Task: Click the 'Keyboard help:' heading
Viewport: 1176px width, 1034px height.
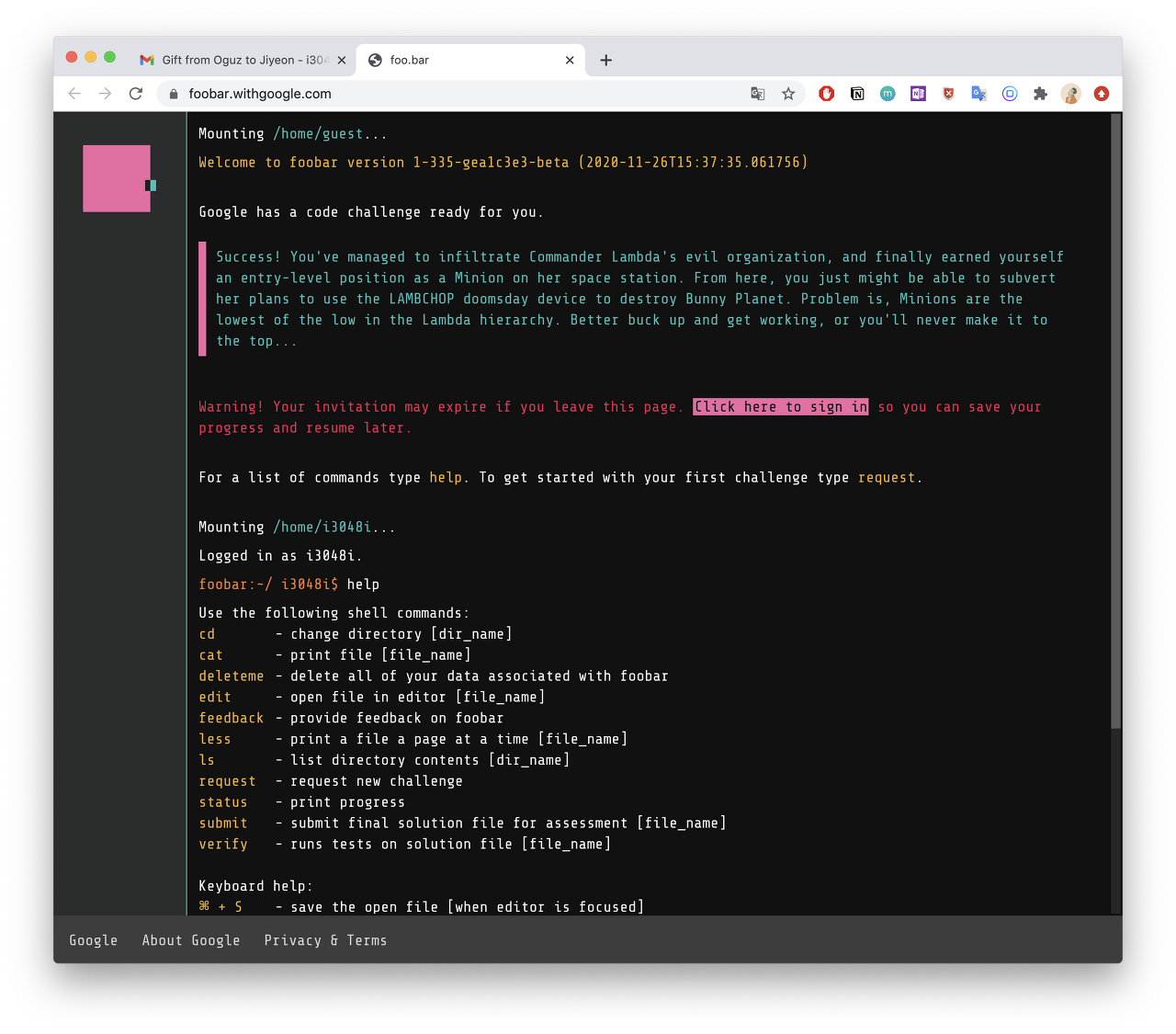Action: [255, 886]
